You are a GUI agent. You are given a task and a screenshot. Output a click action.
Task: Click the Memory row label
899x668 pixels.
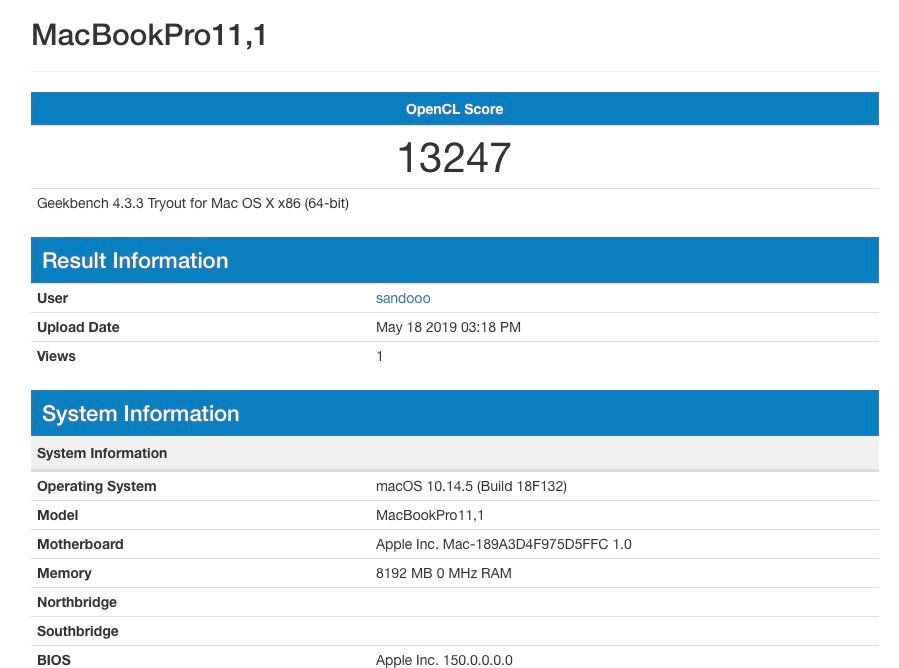[x=64, y=573]
